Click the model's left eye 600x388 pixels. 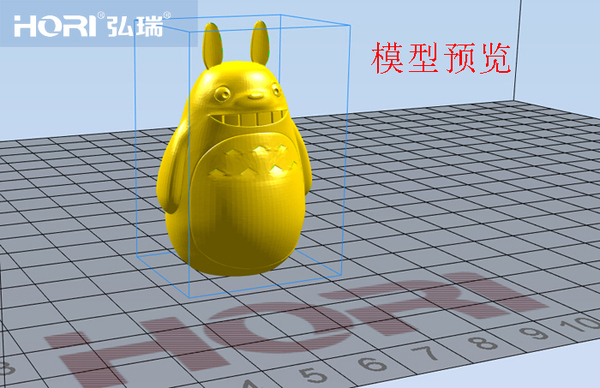pyautogui.click(x=222, y=94)
